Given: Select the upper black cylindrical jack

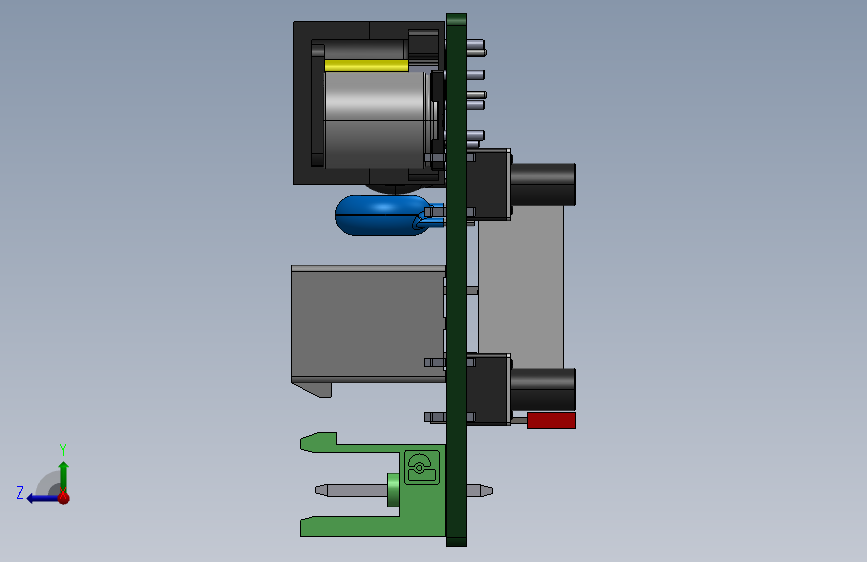Looking at the screenshot, I should [543, 184].
